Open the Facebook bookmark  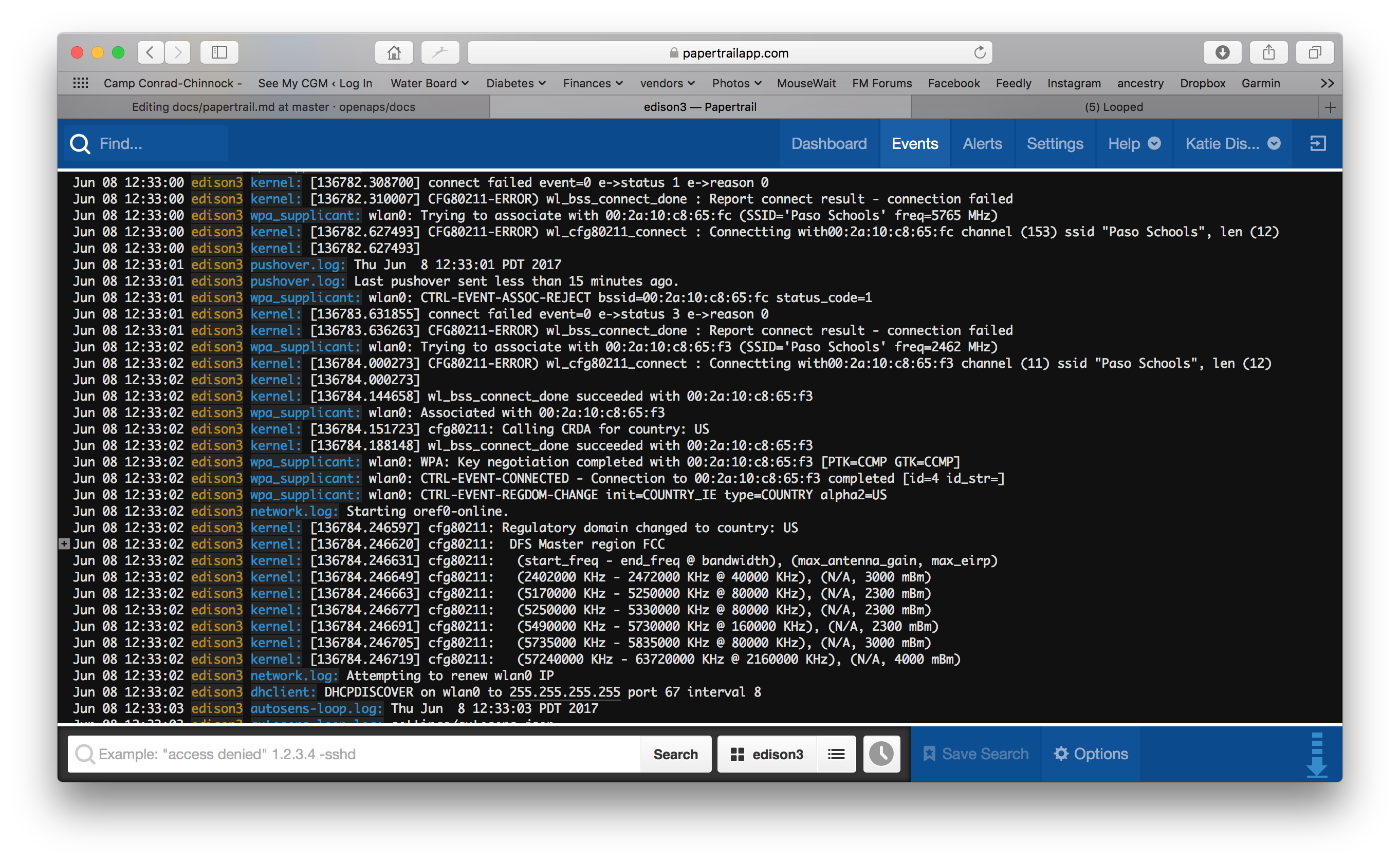(953, 83)
